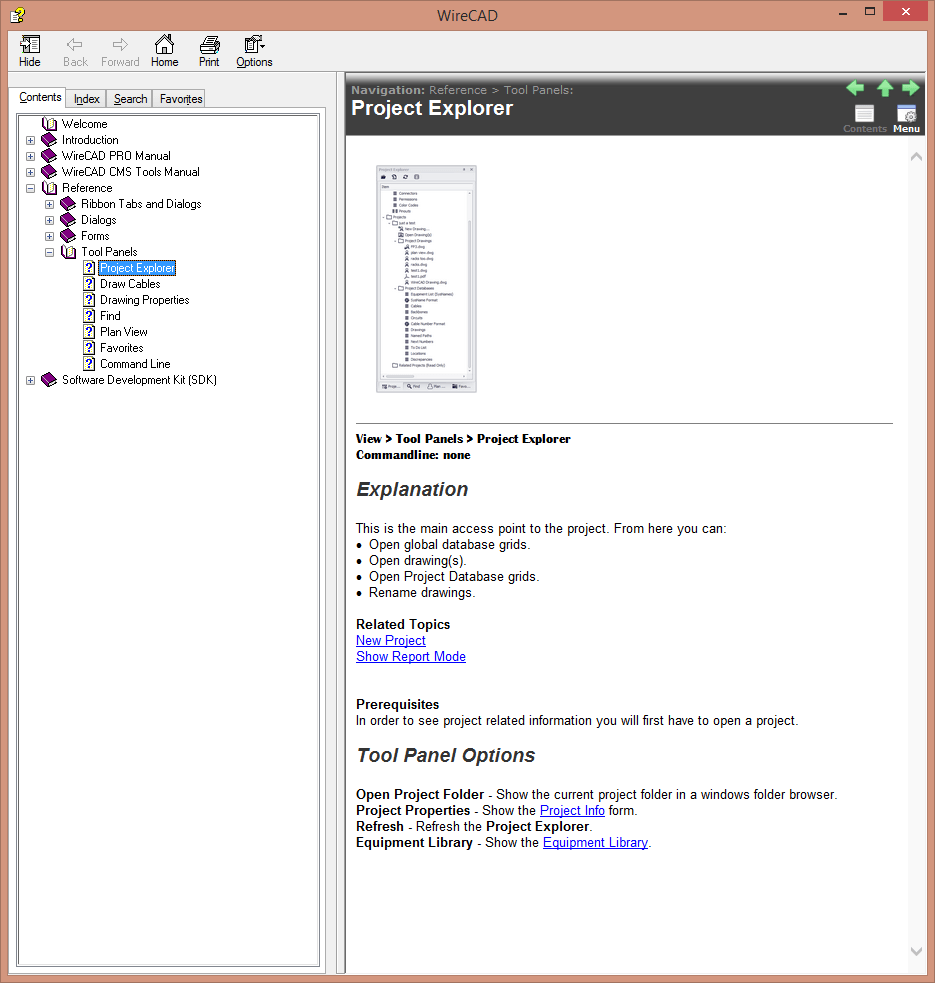This screenshot has height=983, width=935.
Task: Click the Command Line topic question-mark icon
Action: click(x=90, y=364)
